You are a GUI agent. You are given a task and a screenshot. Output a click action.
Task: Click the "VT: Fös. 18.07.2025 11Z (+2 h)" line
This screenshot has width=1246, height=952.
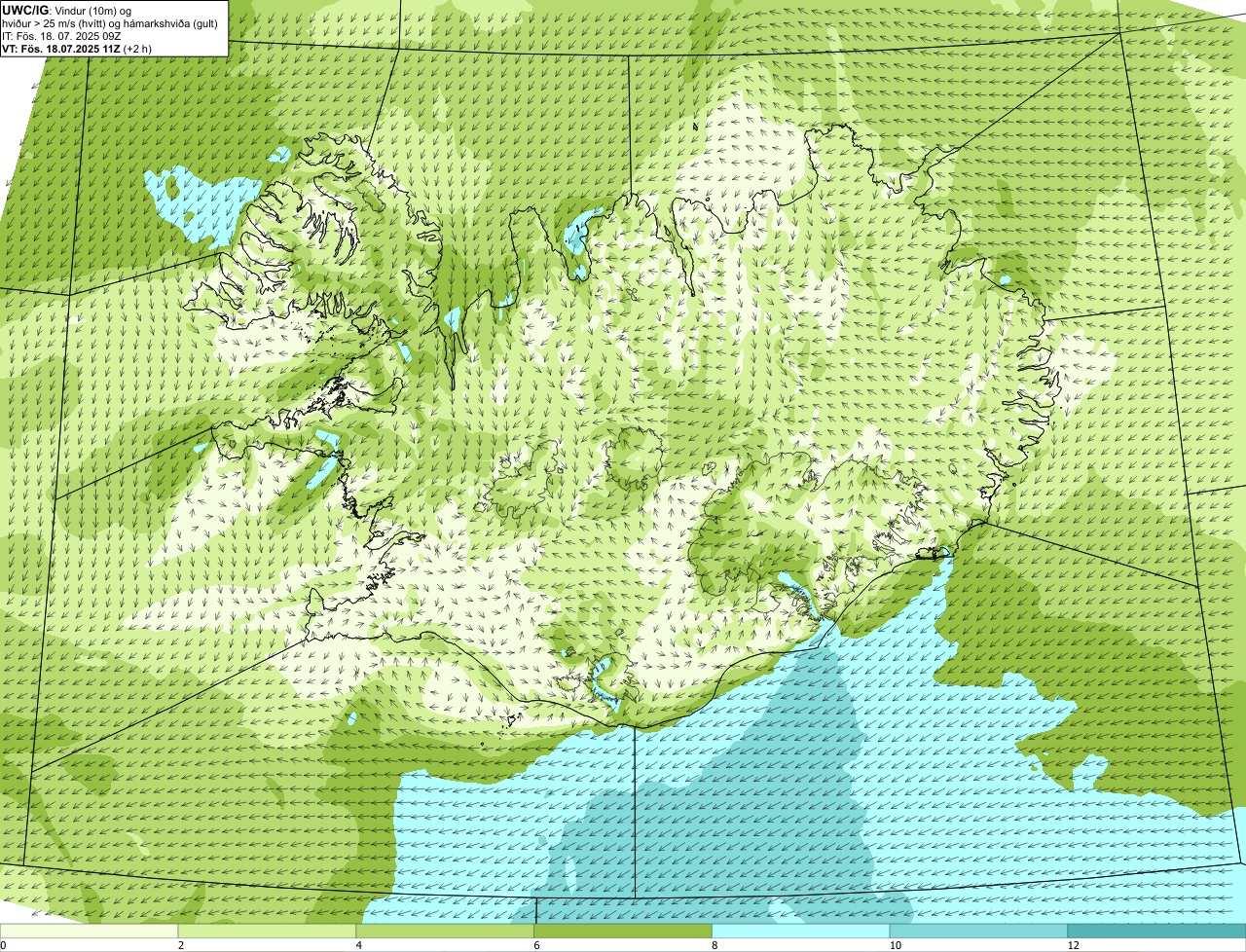(x=78, y=48)
